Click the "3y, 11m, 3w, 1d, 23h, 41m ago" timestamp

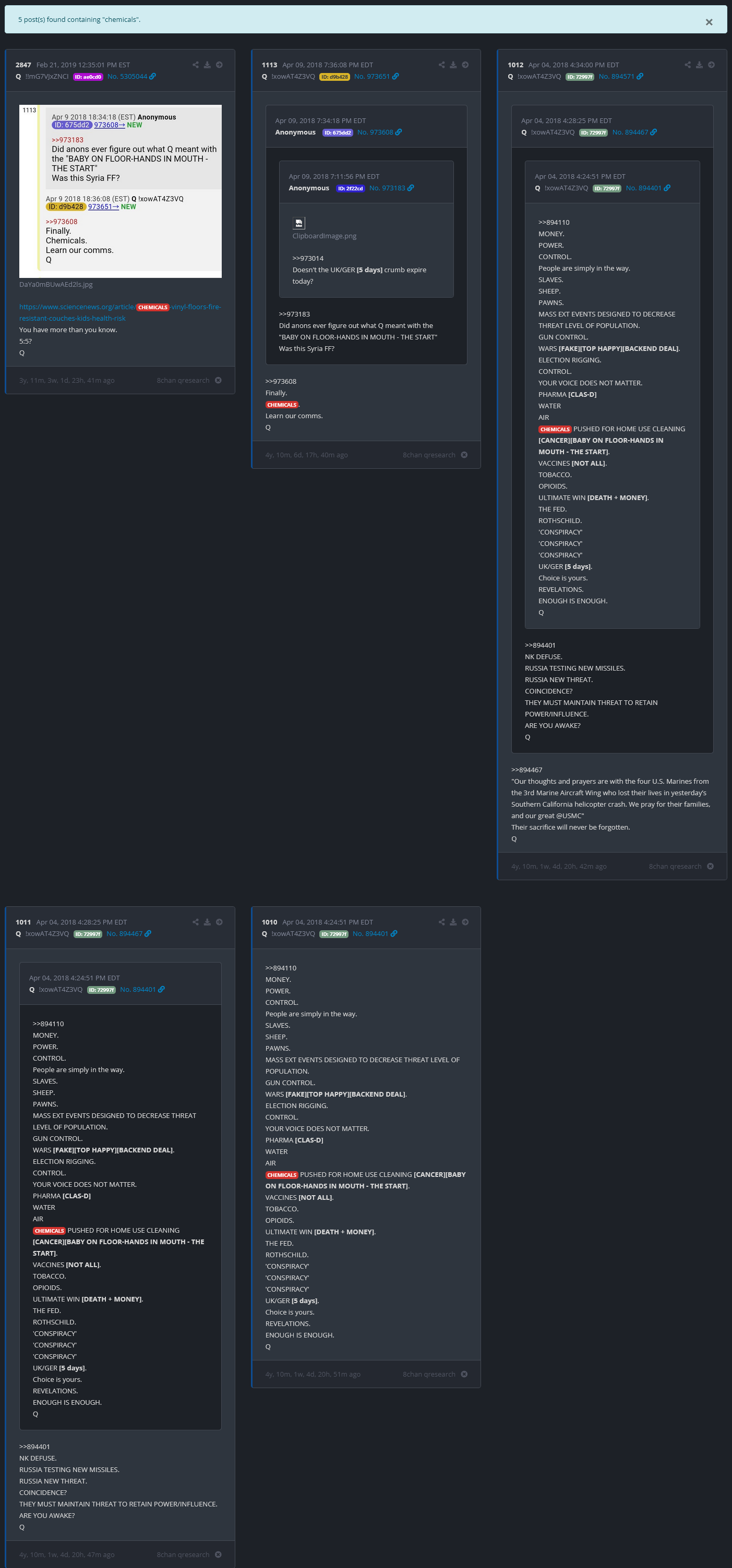click(67, 380)
